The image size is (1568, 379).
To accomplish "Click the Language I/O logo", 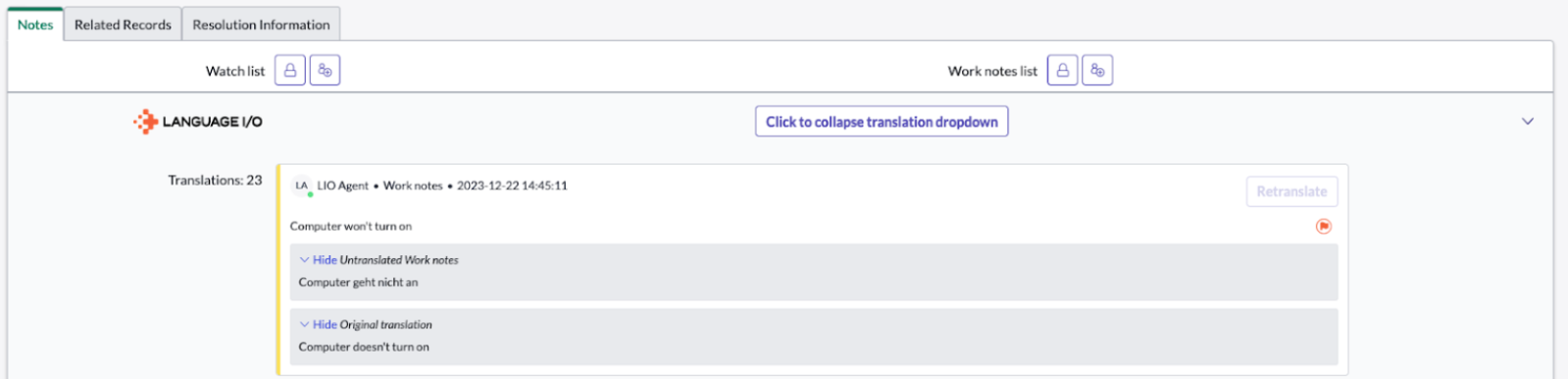I will point(198,122).
